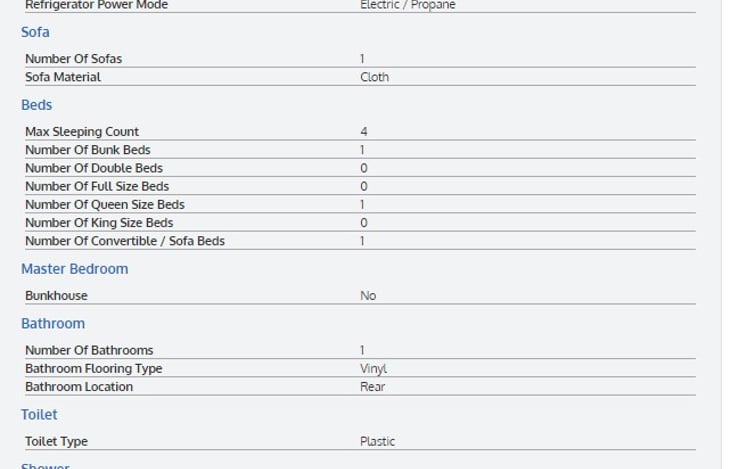Click the Plastic value for Toilet Type
This screenshot has width=731, height=469.
(377, 442)
